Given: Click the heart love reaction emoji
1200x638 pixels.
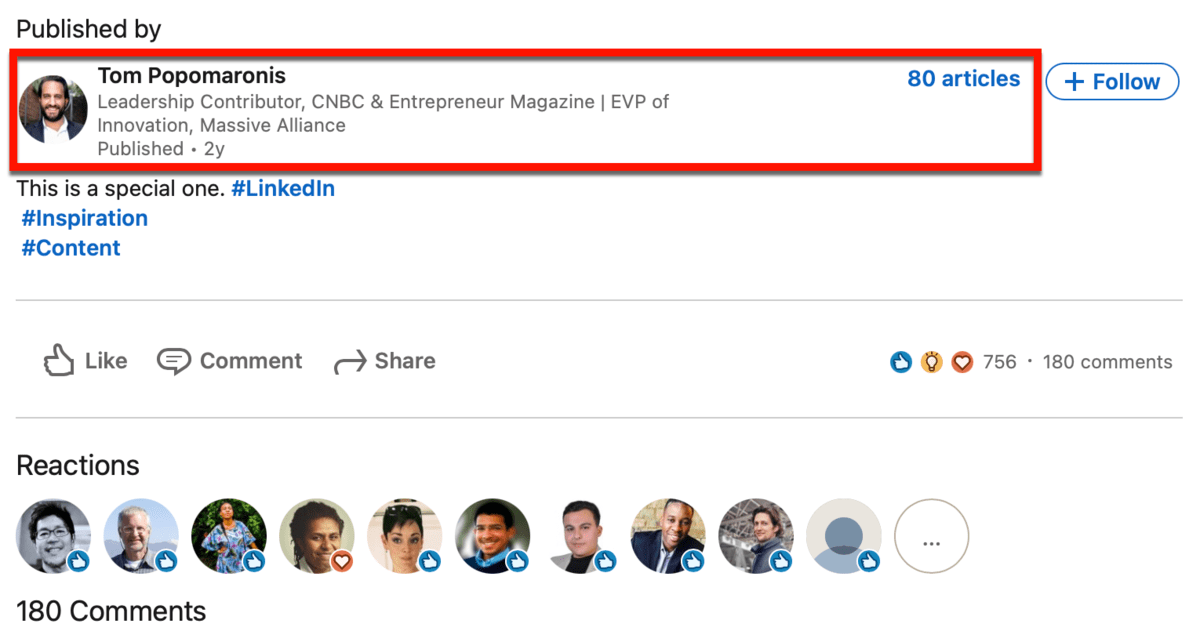Looking at the screenshot, I should (x=962, y=362).
